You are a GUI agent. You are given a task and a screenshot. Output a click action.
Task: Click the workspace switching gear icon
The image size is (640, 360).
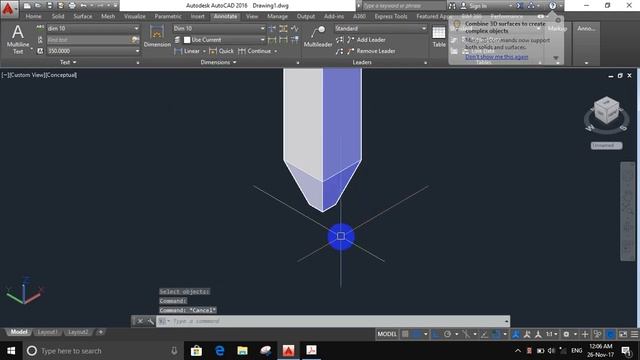(x=566, y=334)
